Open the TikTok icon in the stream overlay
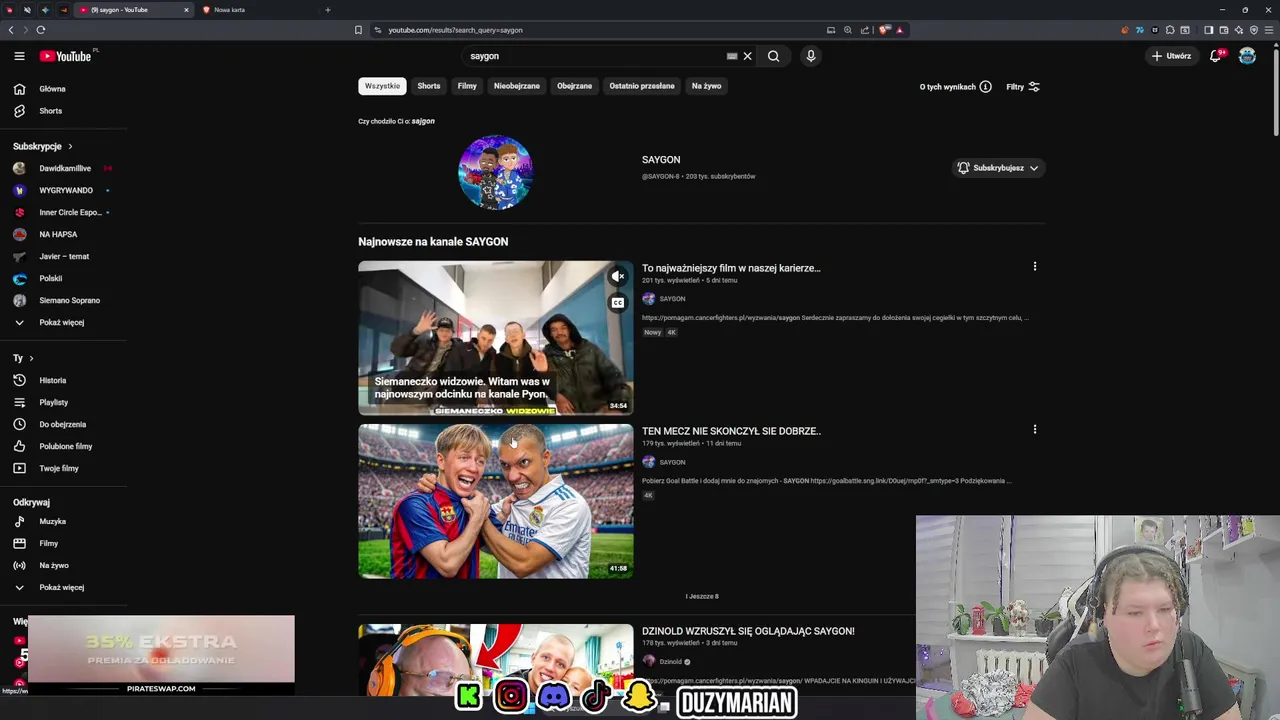1280x720 pixels. coord(597,696)
